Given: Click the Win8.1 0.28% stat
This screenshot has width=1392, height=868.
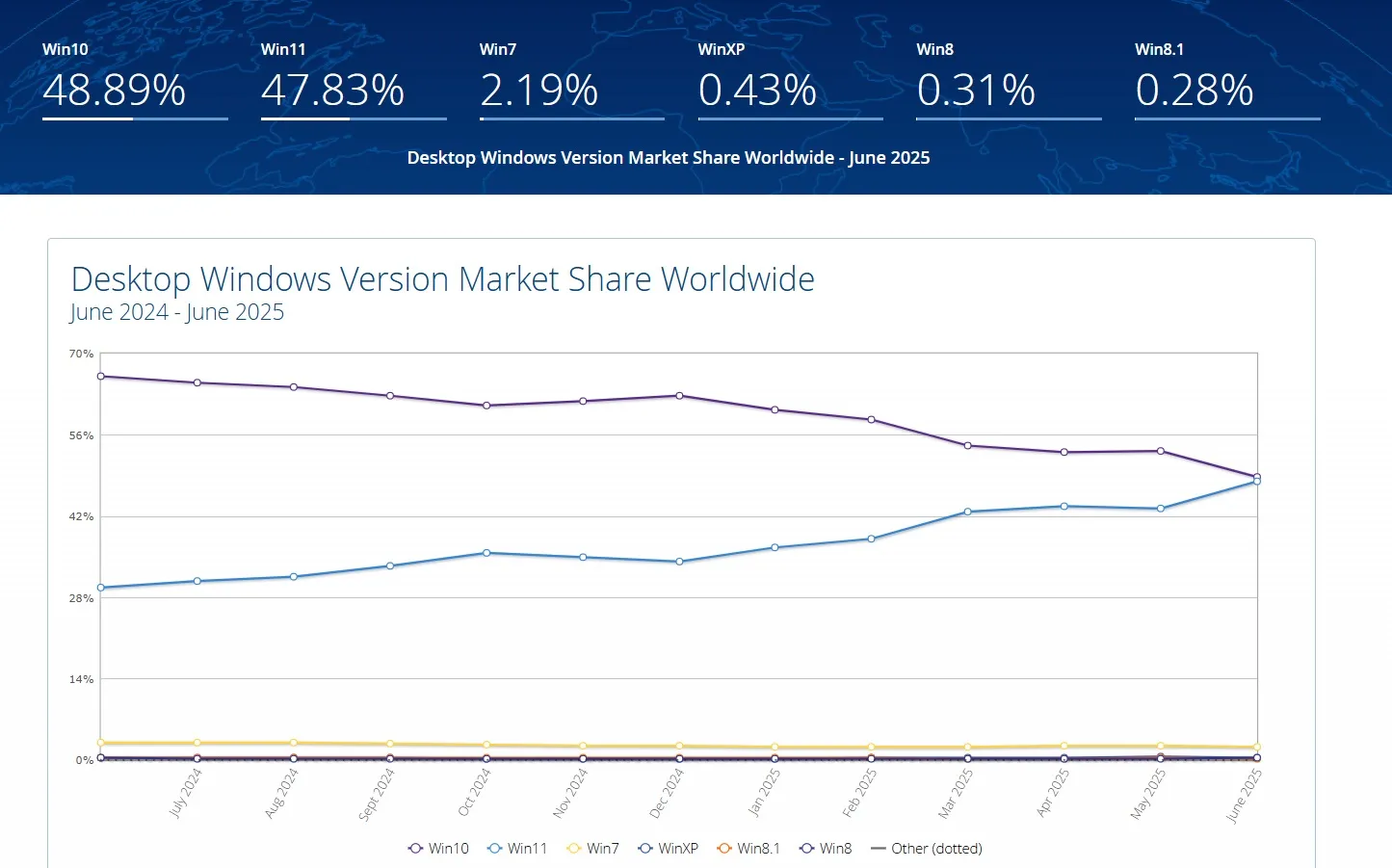Looking at the screenshot, I should coord(1195,90).
